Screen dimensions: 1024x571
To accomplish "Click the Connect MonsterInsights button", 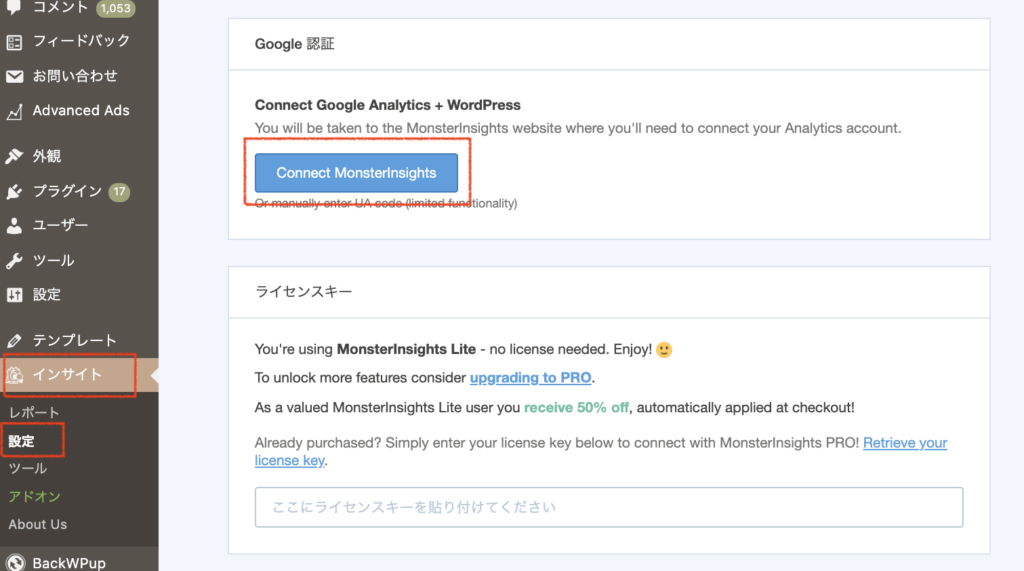I will (356, 172).
